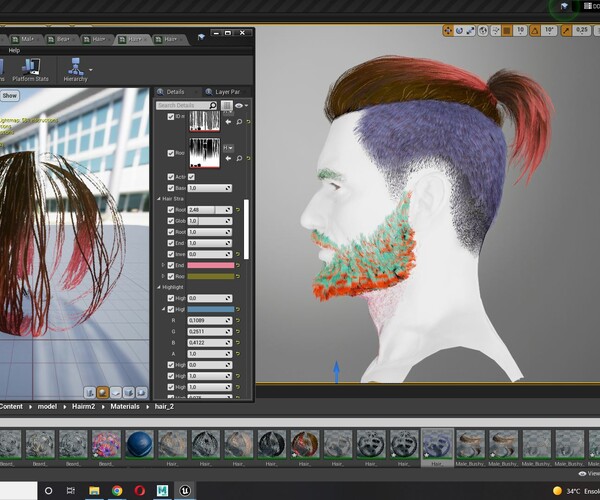This screenshot has height=500, width=600.
Task: Switch to the Layer Par tab
Action: pos(227,92)
